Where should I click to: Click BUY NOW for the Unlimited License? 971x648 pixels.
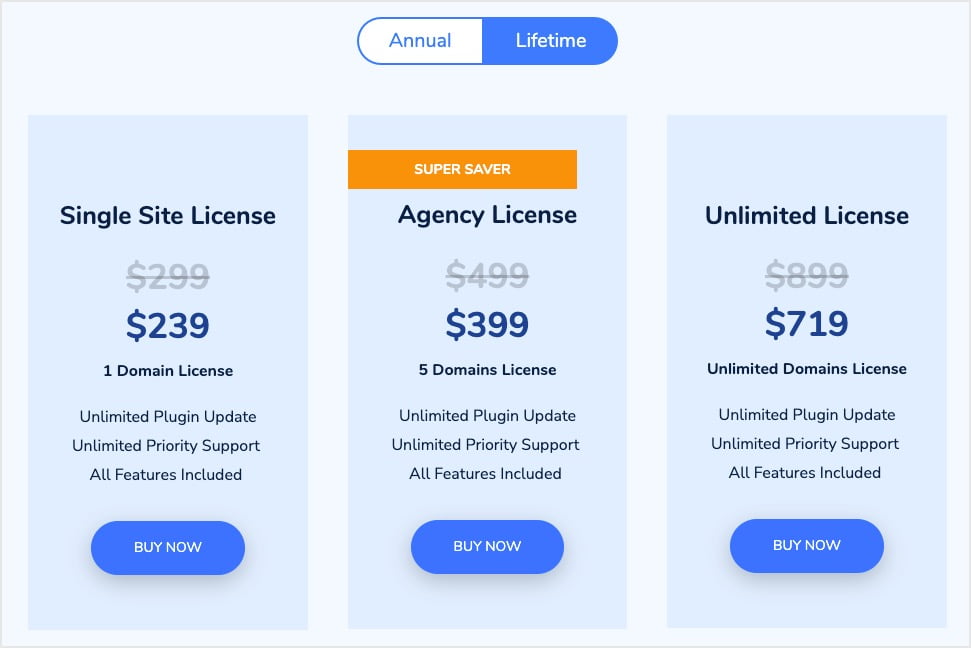click(806, 545)
